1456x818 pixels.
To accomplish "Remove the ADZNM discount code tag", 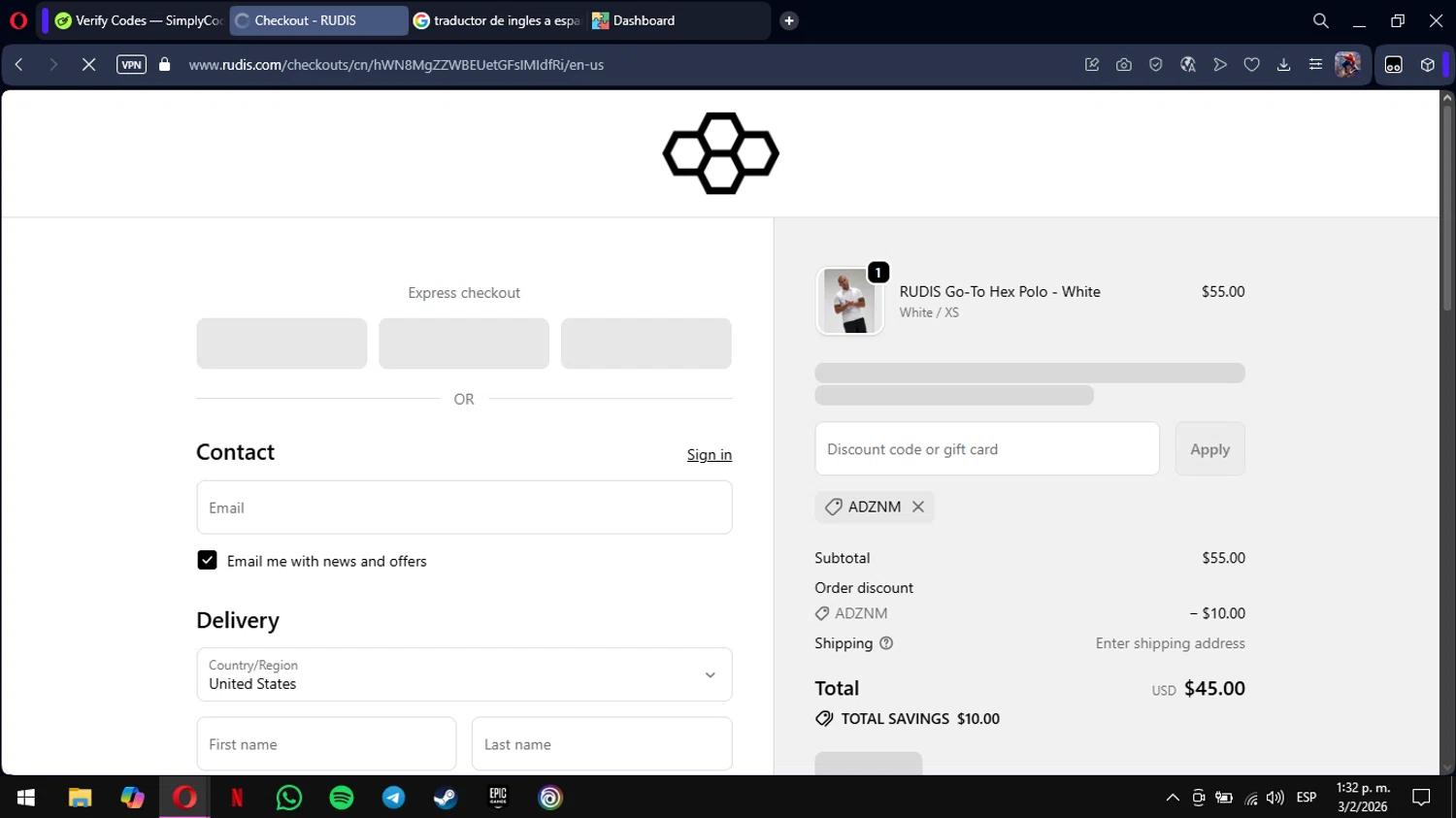I will coord(918,507).
